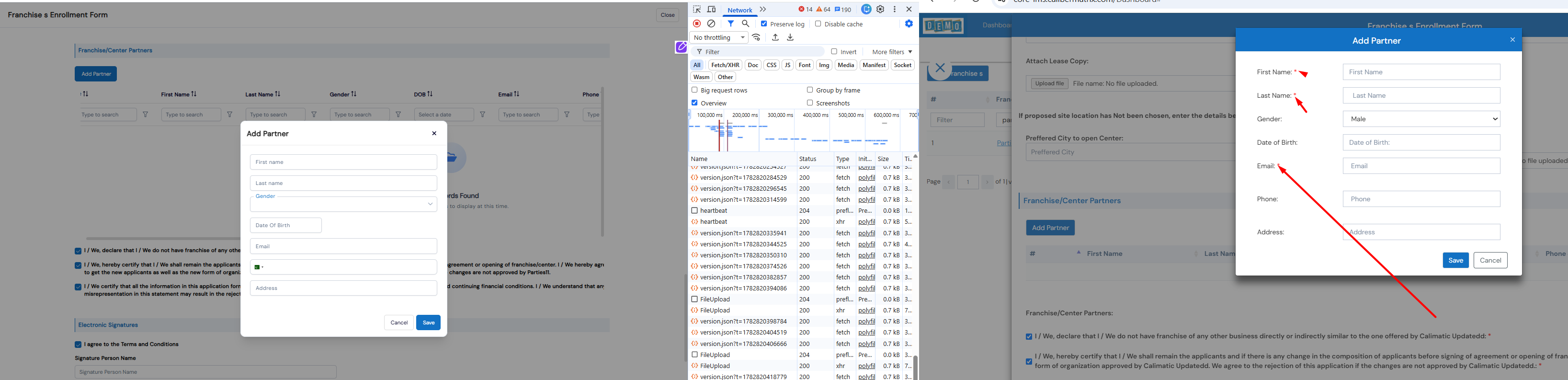This screenshot has height=380, width=1568.
Task: Stop recording the network log
Action: tap(697, 24)
